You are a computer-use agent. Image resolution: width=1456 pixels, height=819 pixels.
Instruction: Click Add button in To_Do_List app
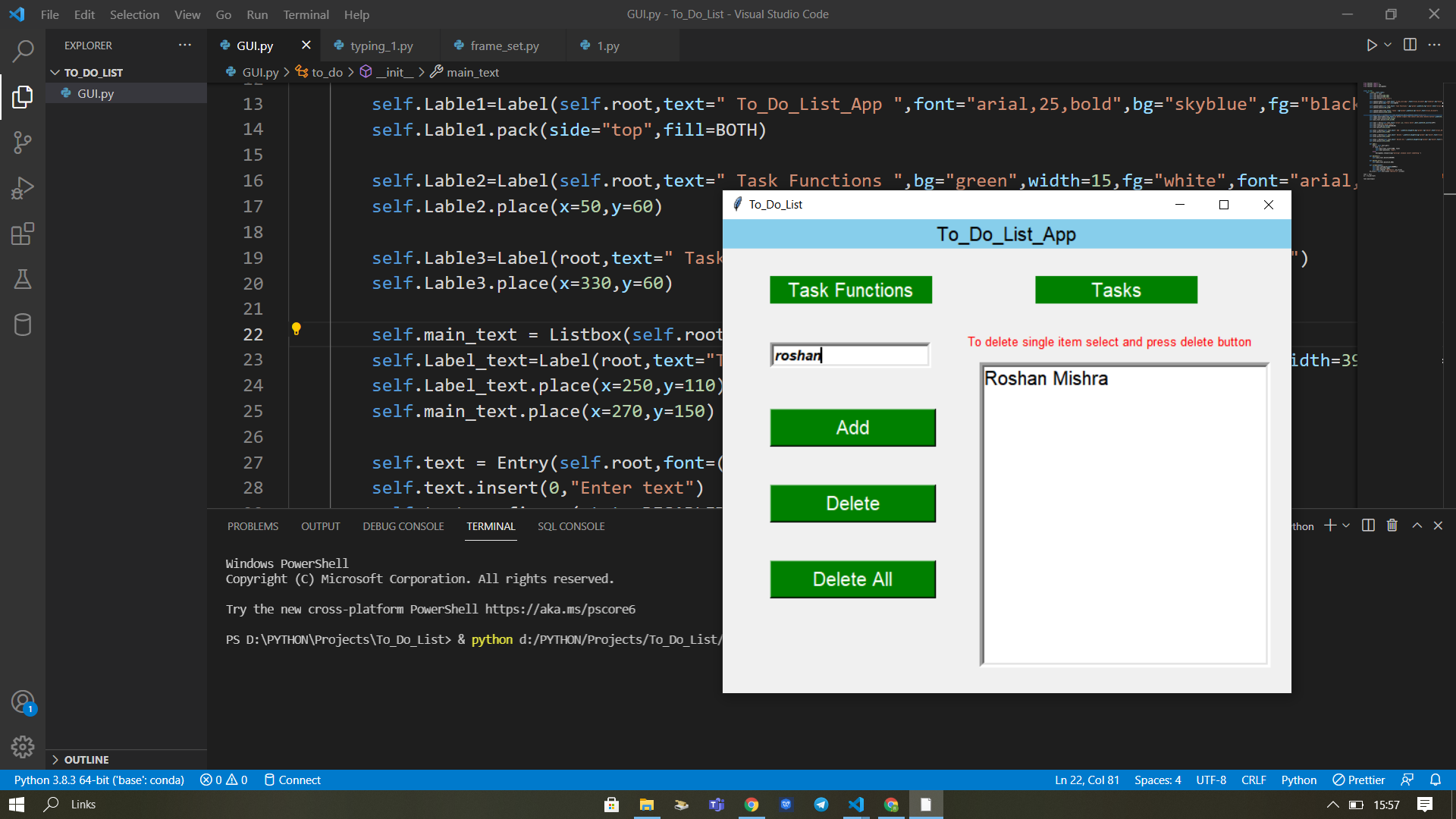click(x=852, y=428)
